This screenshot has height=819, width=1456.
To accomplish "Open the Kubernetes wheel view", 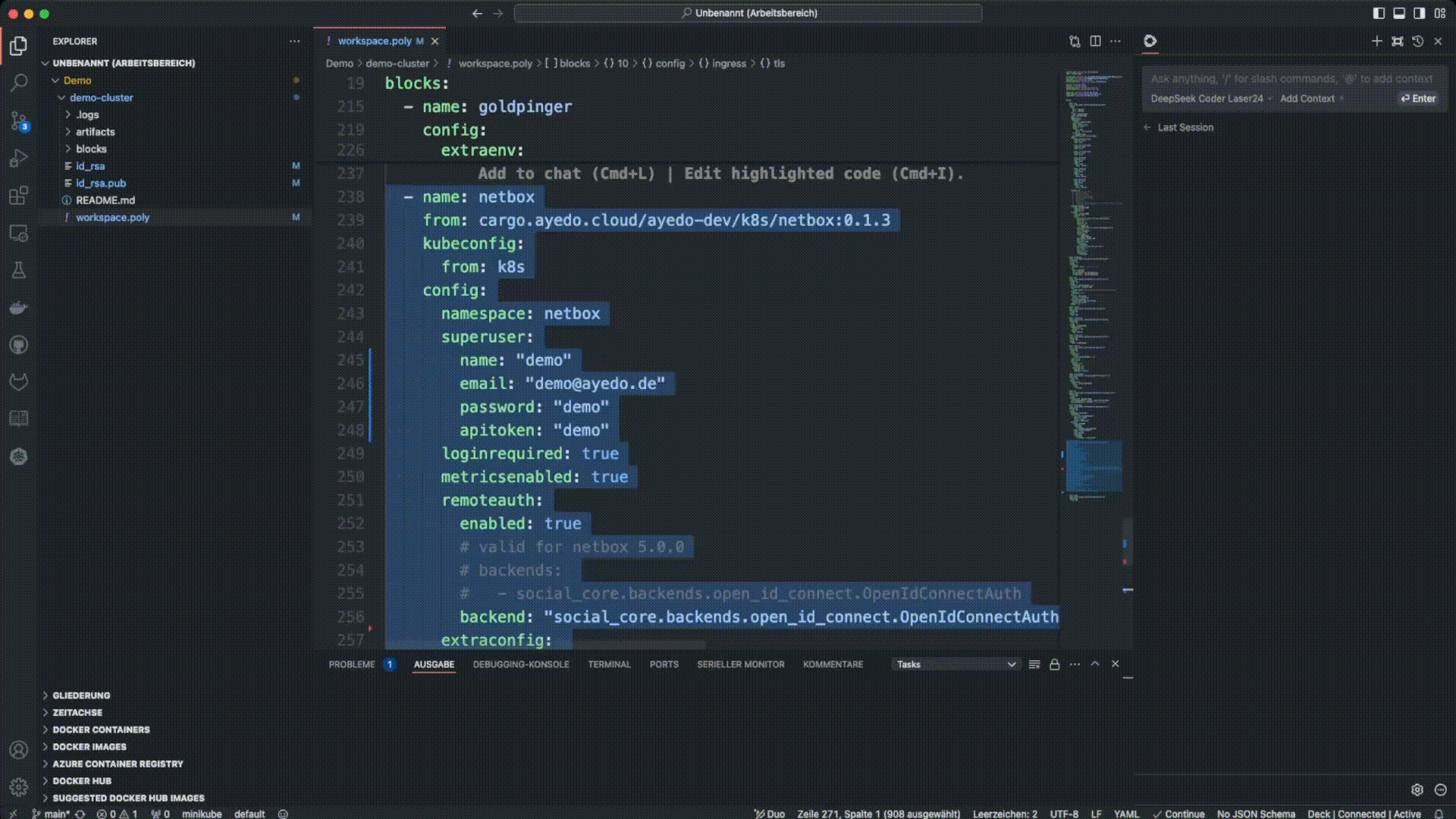I will point(19,457).
